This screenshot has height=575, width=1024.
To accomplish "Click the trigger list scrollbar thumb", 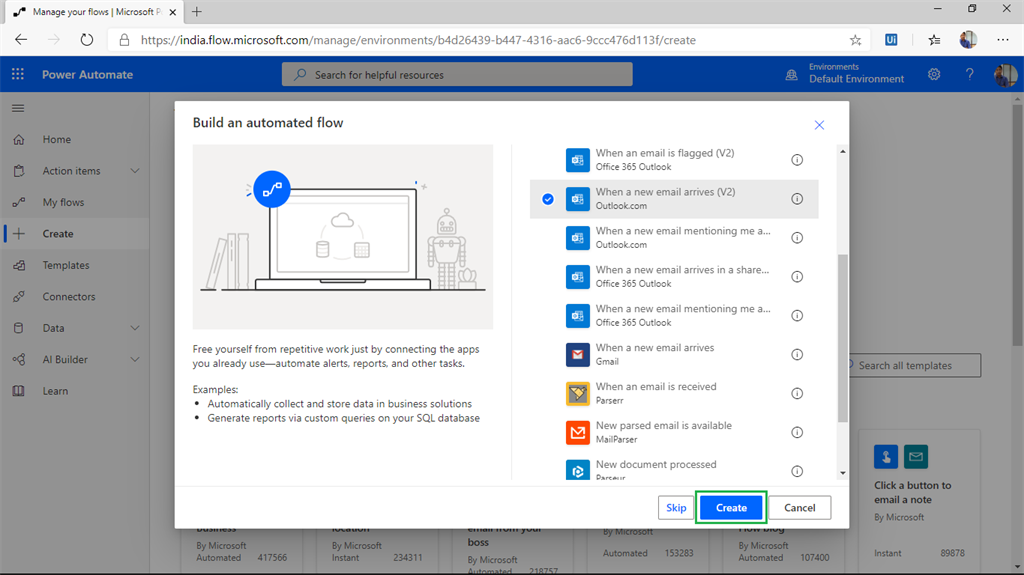I will tap(842, 338).
